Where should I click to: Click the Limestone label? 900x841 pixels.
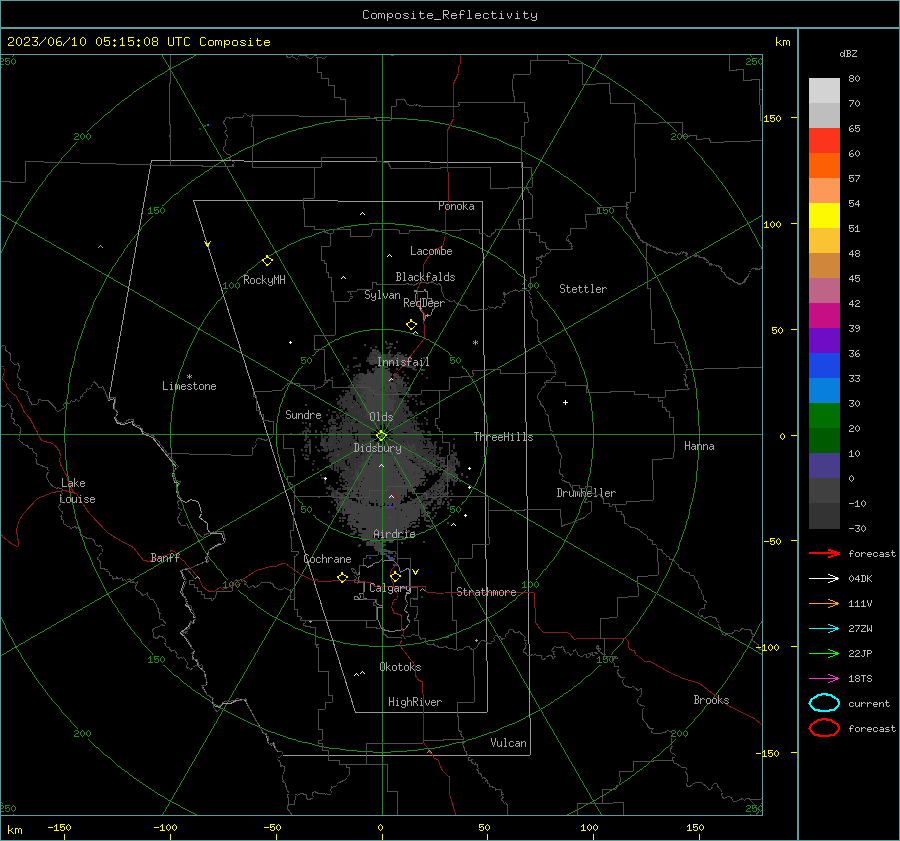coord(189,386)
